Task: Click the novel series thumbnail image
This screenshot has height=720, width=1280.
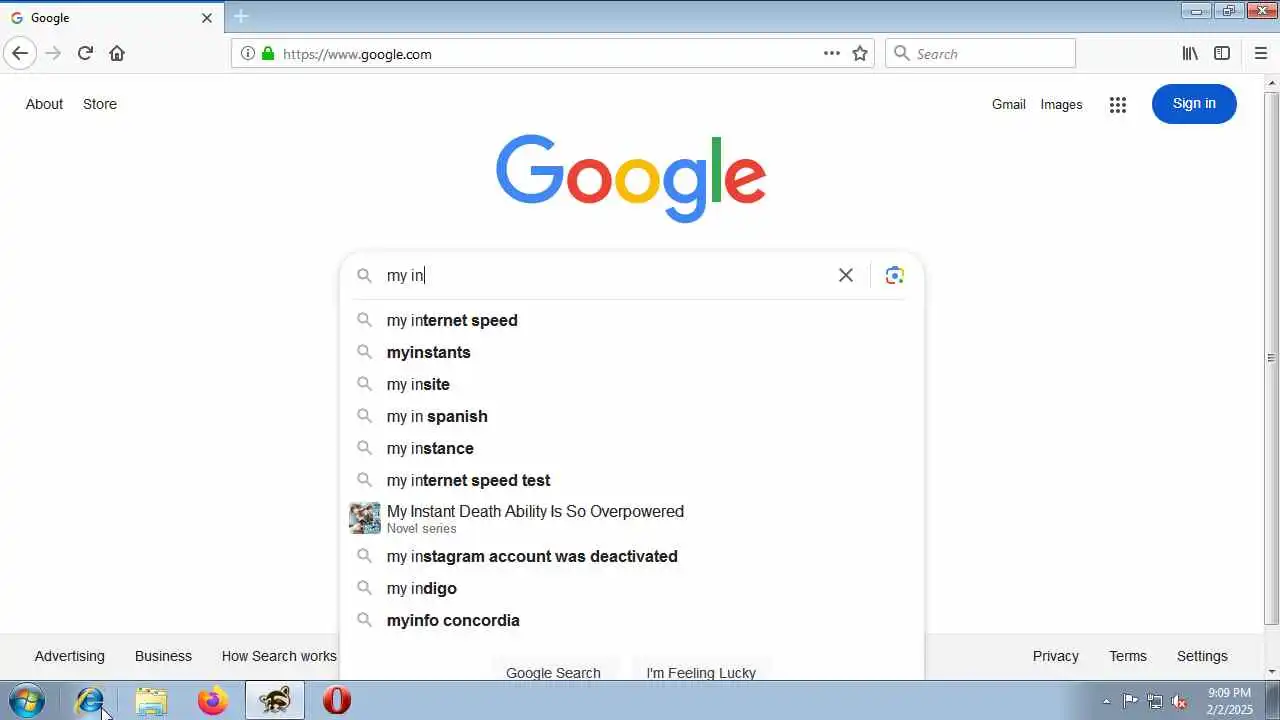Action: point(365,518)
